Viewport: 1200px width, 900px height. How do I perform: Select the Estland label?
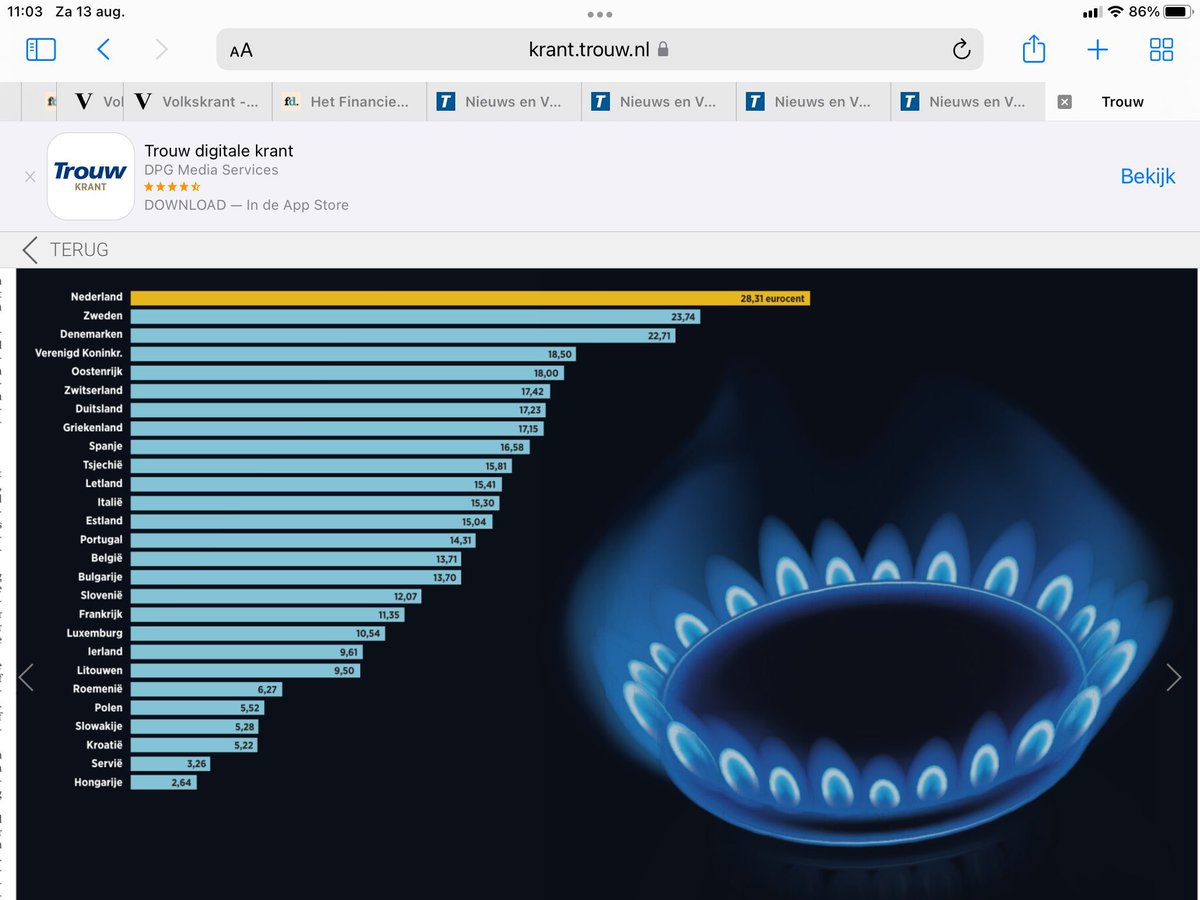point(104,521)
